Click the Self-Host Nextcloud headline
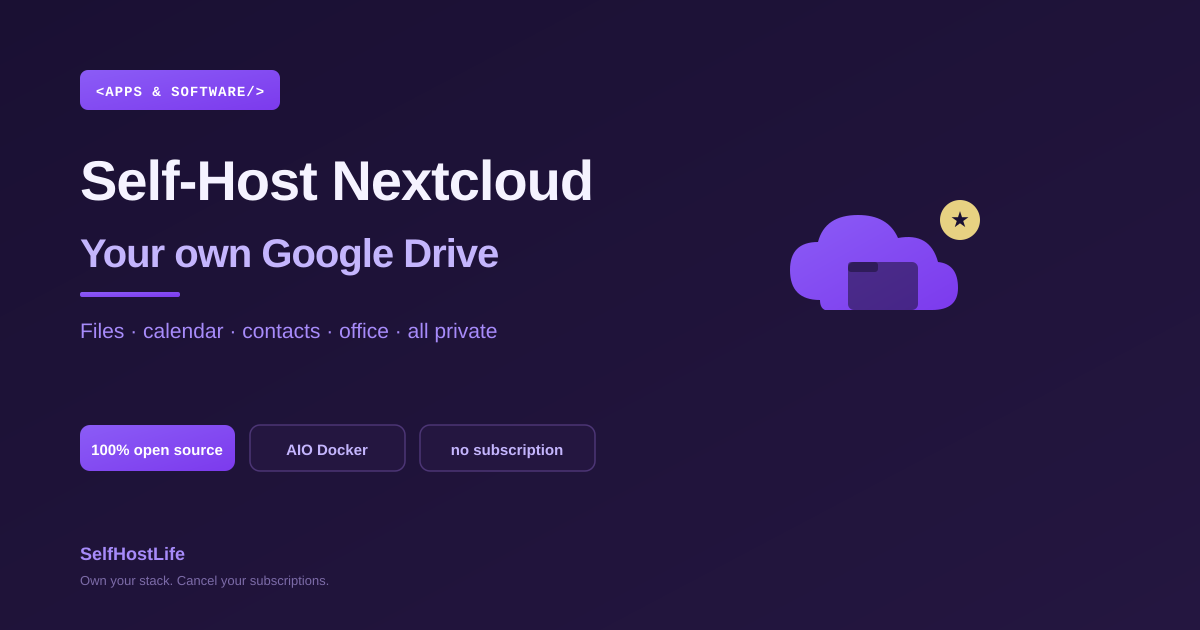This screenshot has width=1200, height=630. (x=336, y=181)
